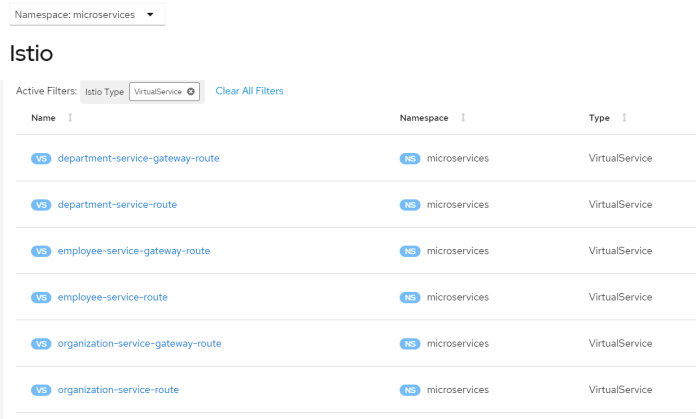The height and width of the screenshot is (419, 696).
Task: Click VS badge for organization-service-gateway-route
Action: click(x=41, y=344)
